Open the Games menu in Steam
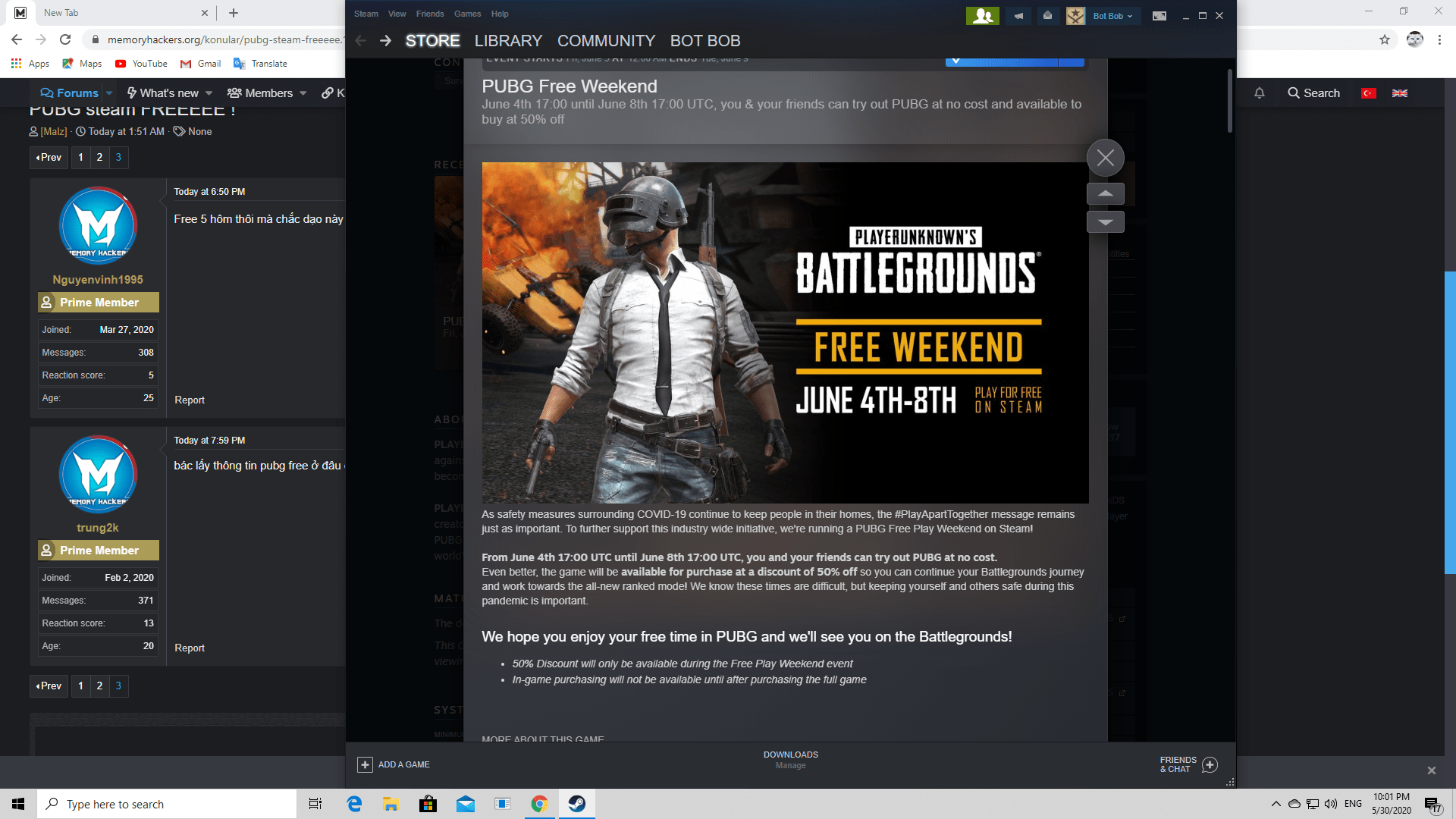1456x819 pixels. point(468,14)
